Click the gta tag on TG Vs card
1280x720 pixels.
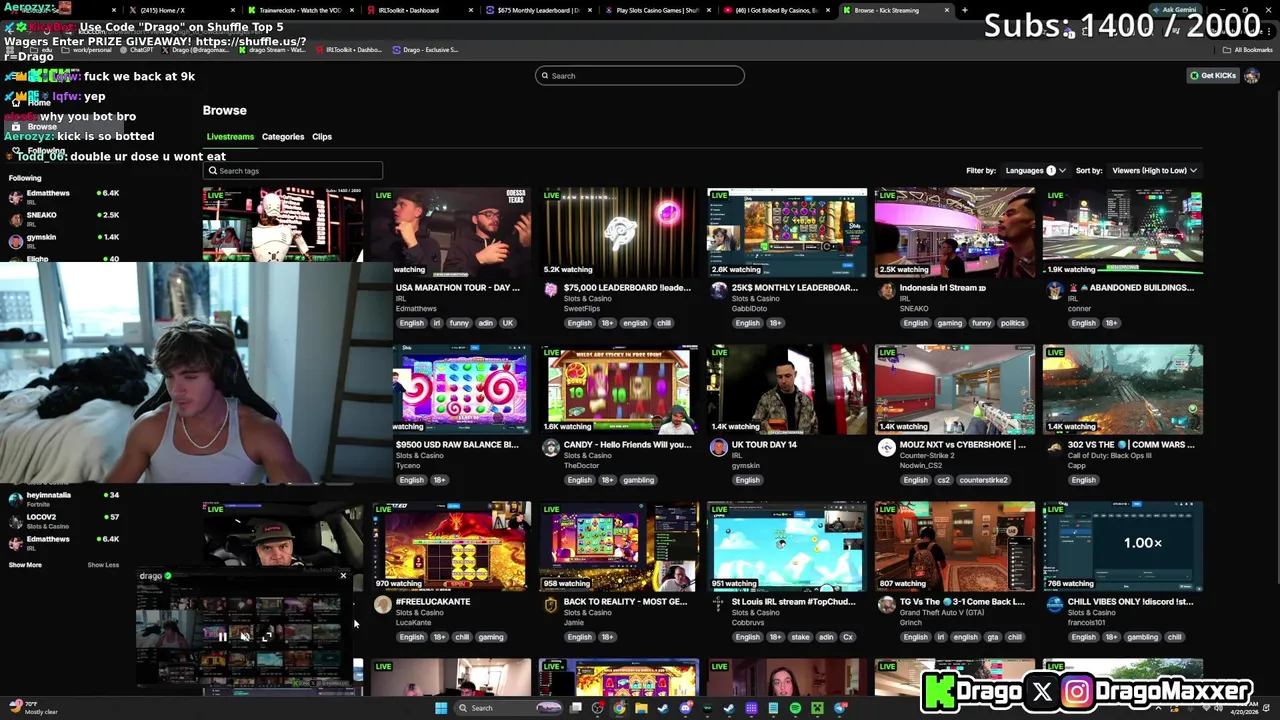993,637
